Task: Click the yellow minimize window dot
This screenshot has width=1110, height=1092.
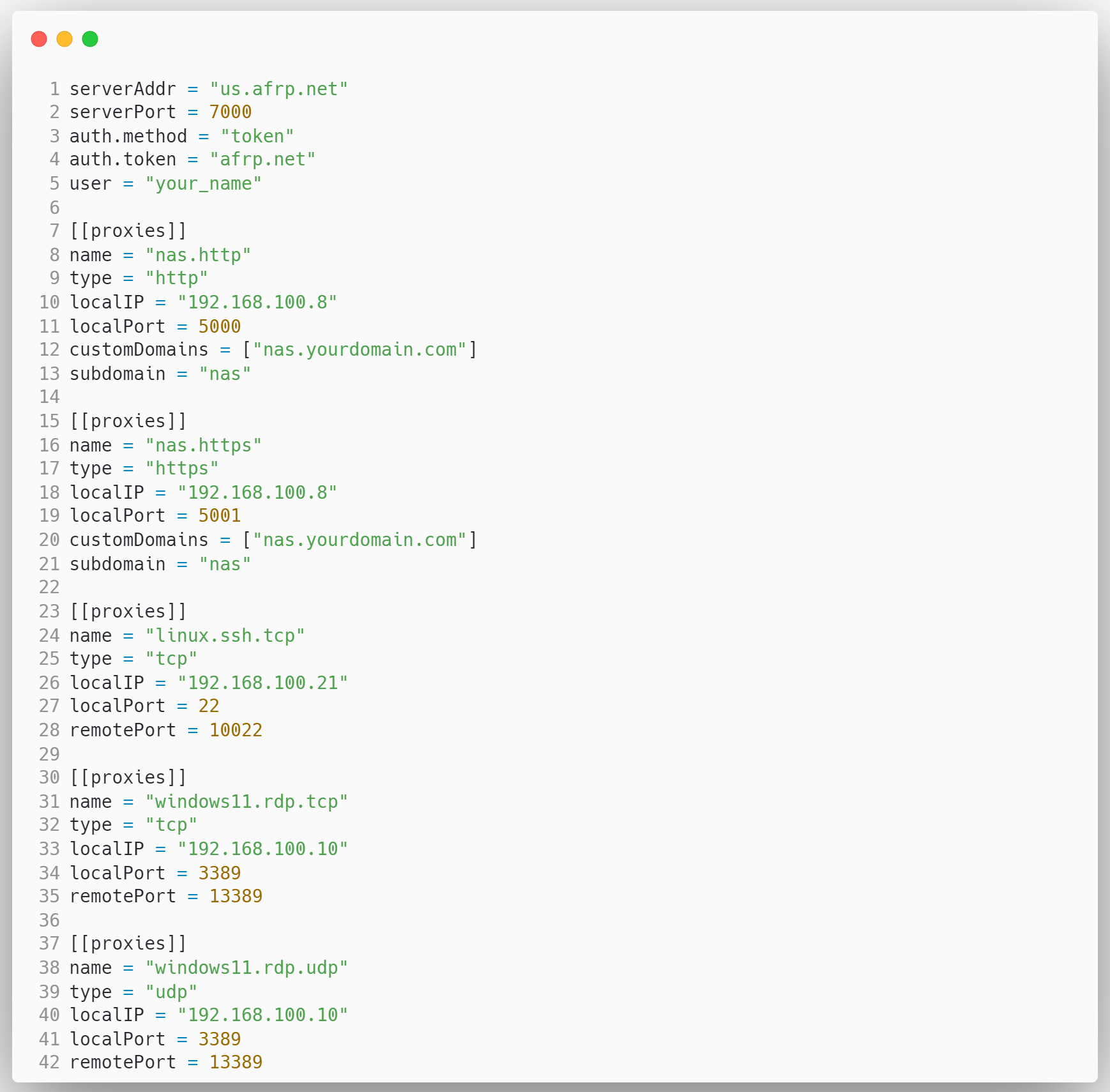Action: (65, 39)
